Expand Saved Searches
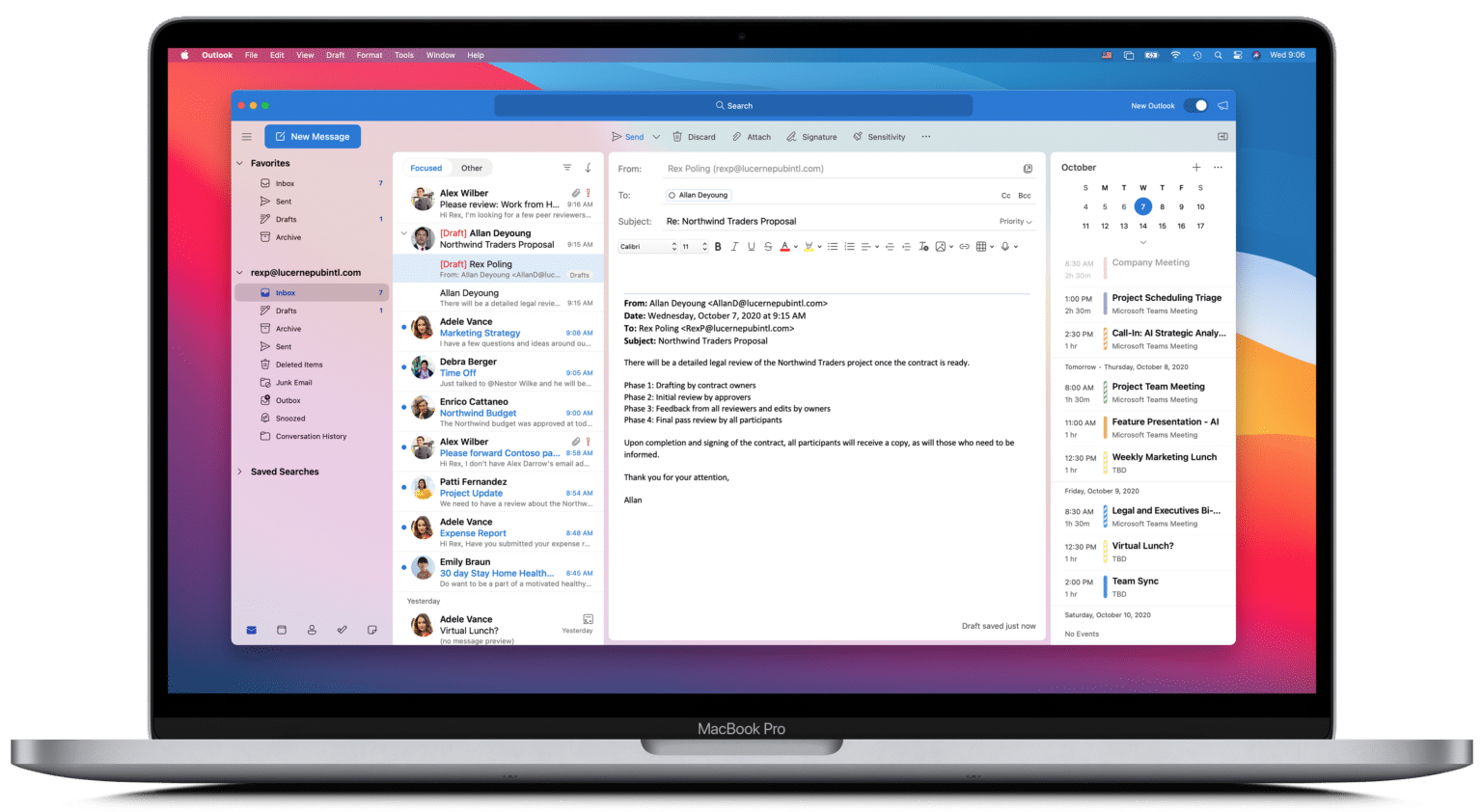This screenshot has width=1482, height=812. click(x=240, y=472)
